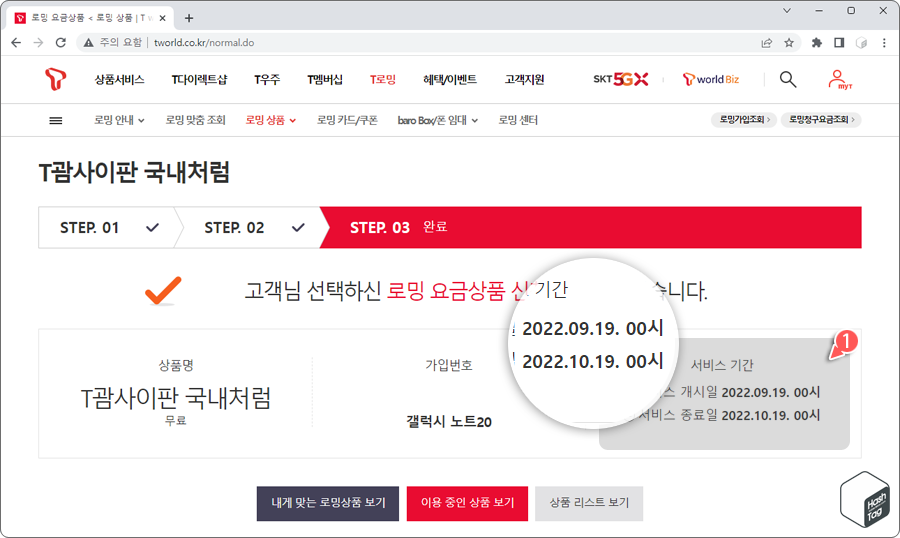900x538 pixels.
Task: Click the 가입번호 label
Action: (x=449, y=365)
